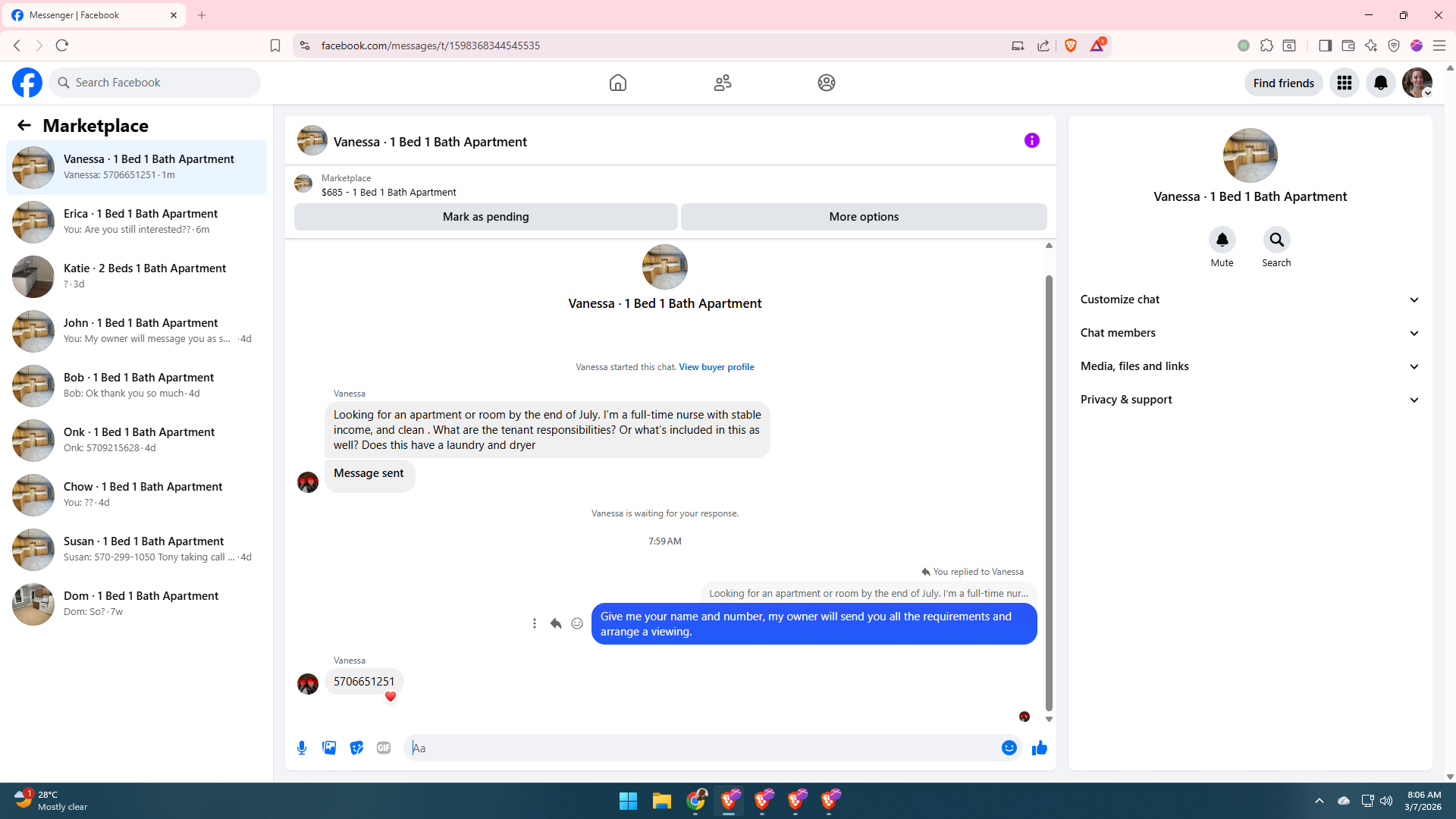Image resolution: width=1456 pixels, height=819 pixels.
Task: Expand Media, files and links section
Action: [1250, 366]
